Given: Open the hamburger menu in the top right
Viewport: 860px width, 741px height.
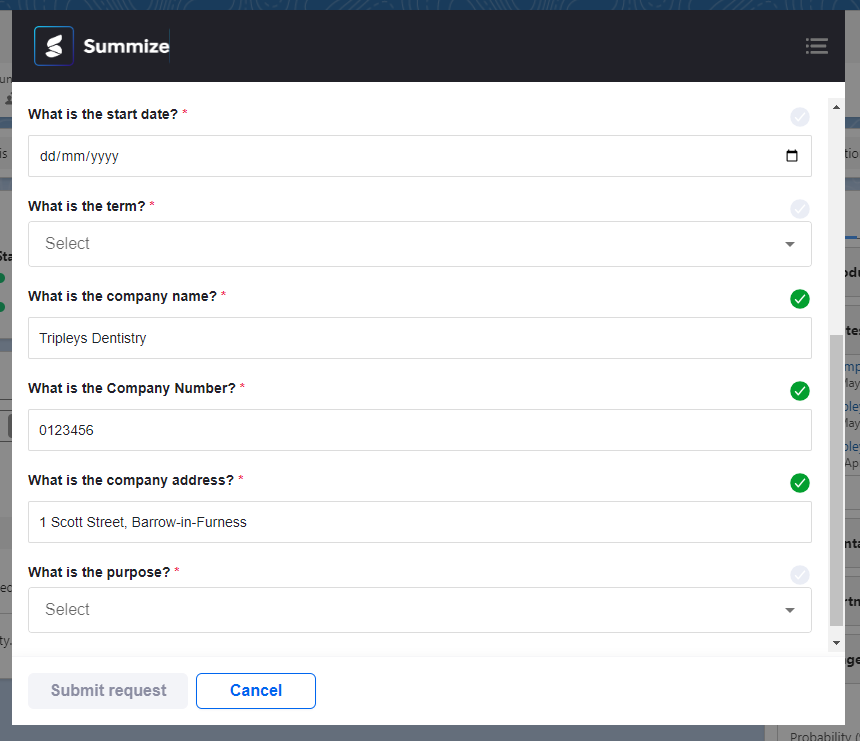Looking at the screenshot, I should coord(817,46).
